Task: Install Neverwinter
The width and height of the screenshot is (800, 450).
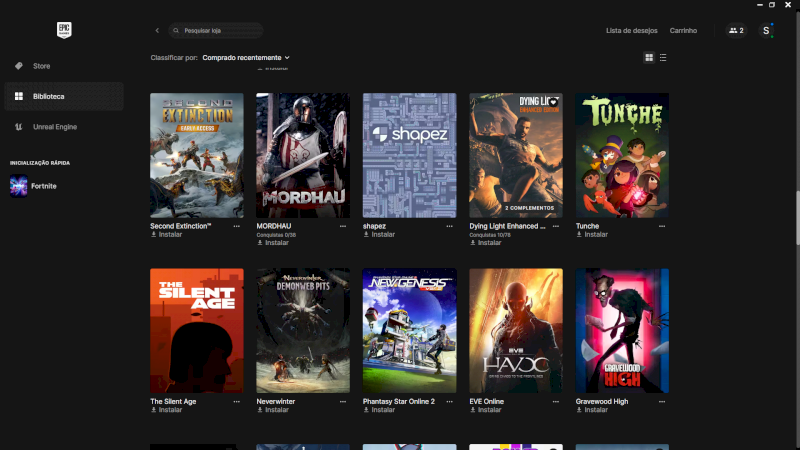Action: pos(273,410)
